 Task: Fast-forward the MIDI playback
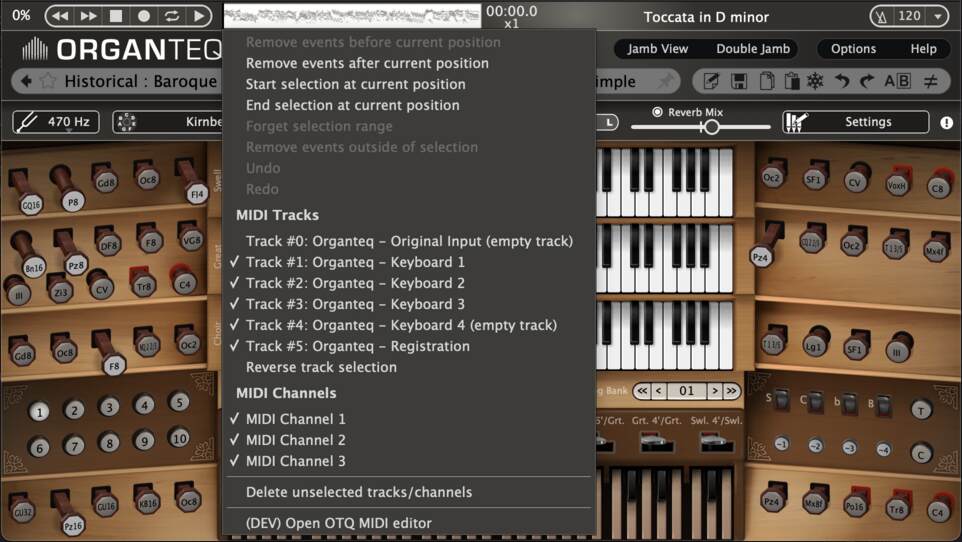[88, 16]
